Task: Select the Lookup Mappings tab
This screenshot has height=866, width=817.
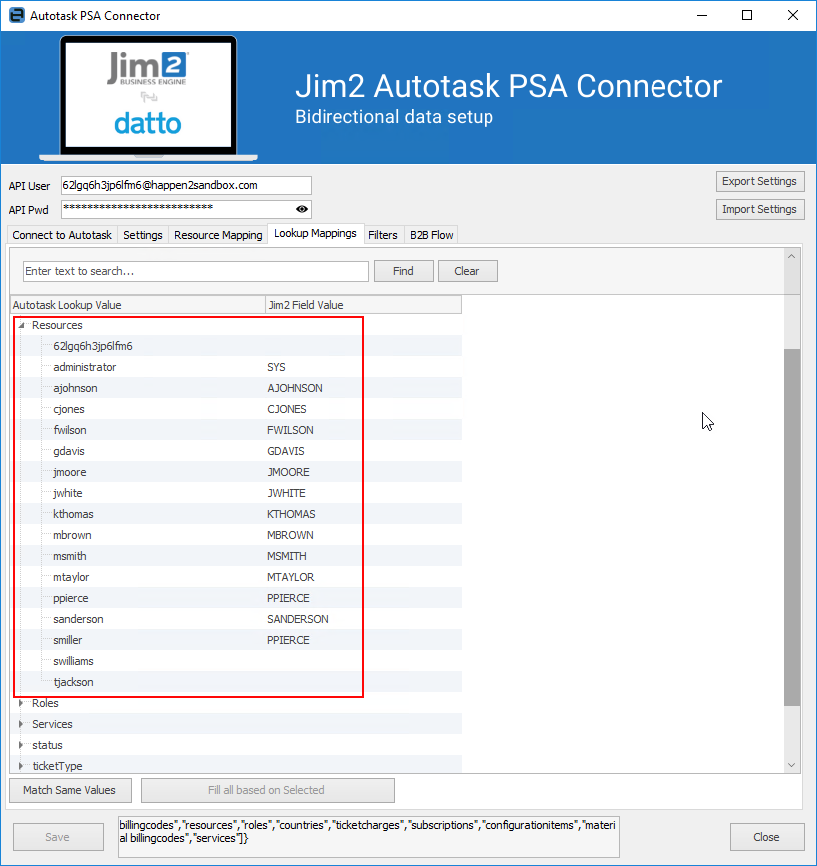Action: (315, 233)
